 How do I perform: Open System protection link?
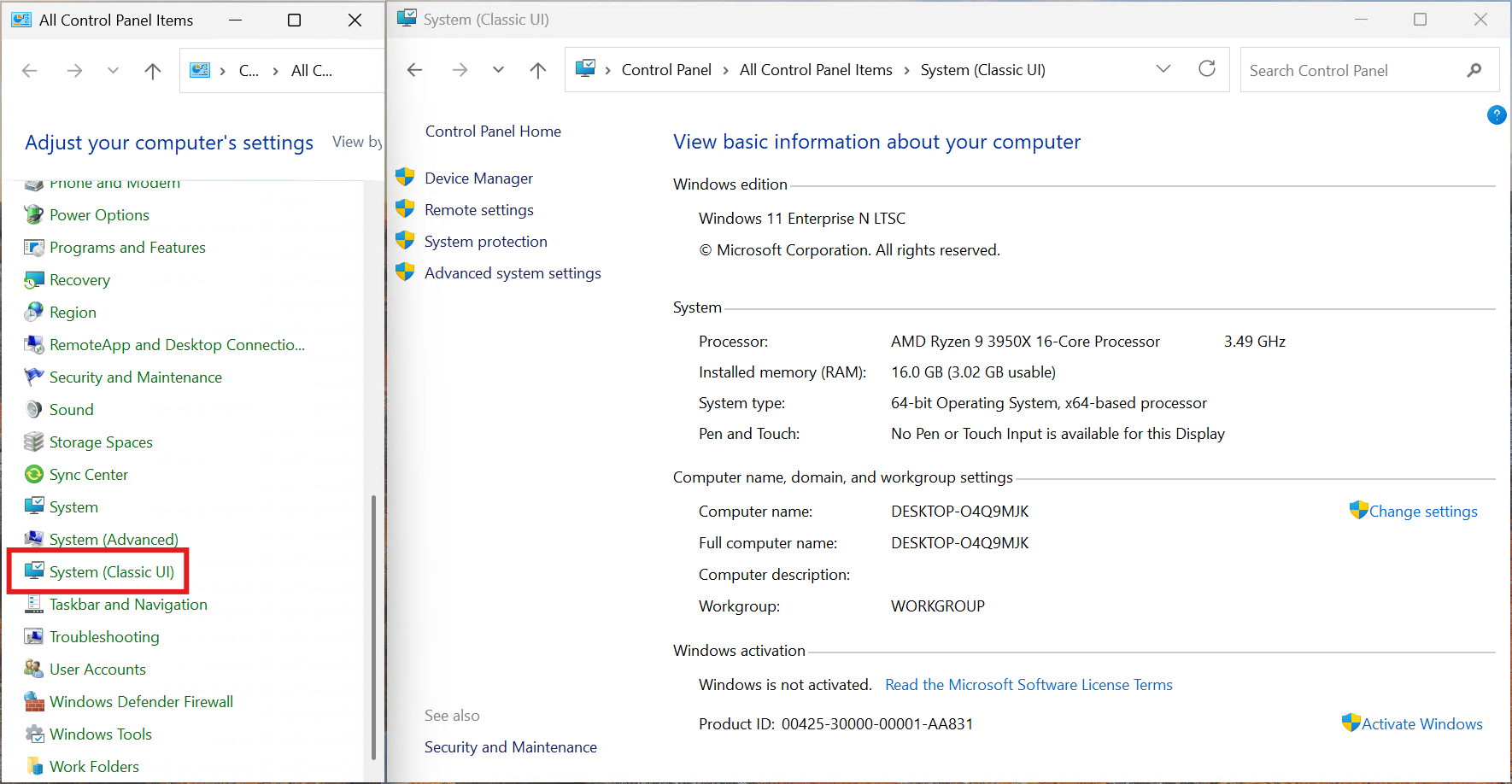[485, 242]
